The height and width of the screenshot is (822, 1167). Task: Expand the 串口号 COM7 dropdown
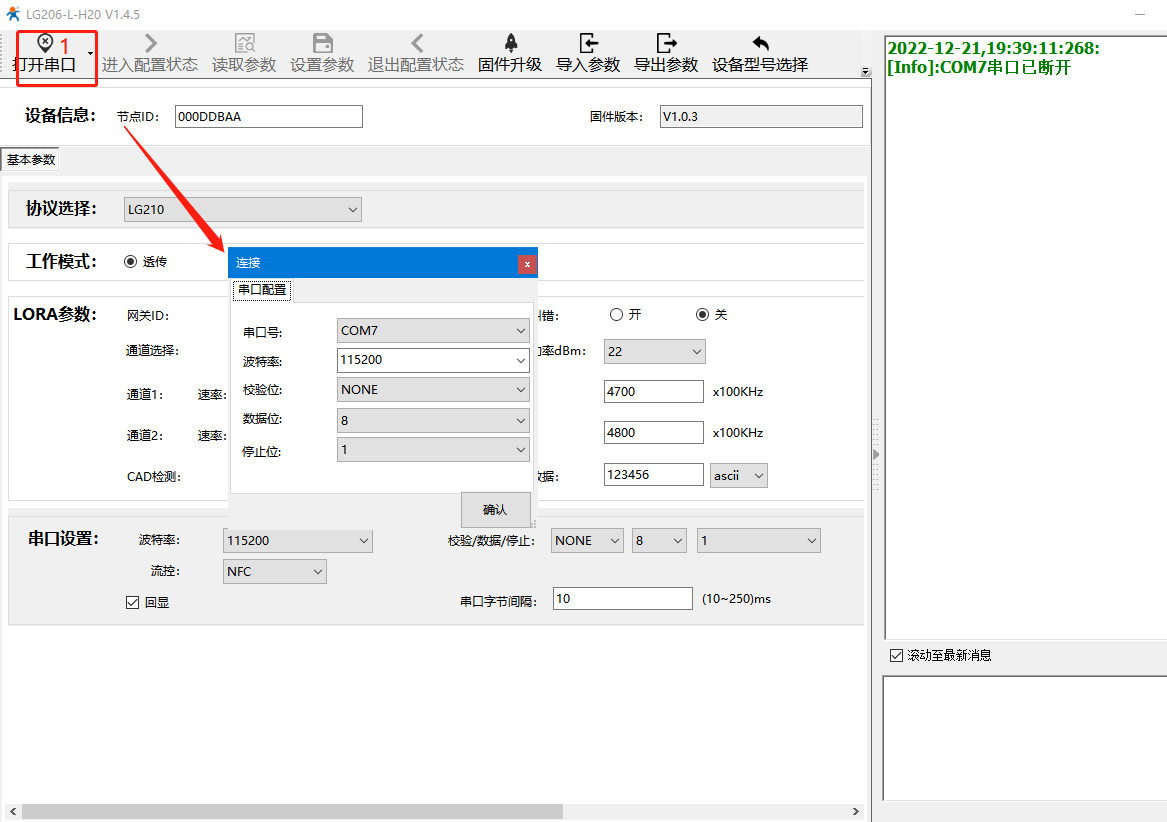click(x=433, y=330)
